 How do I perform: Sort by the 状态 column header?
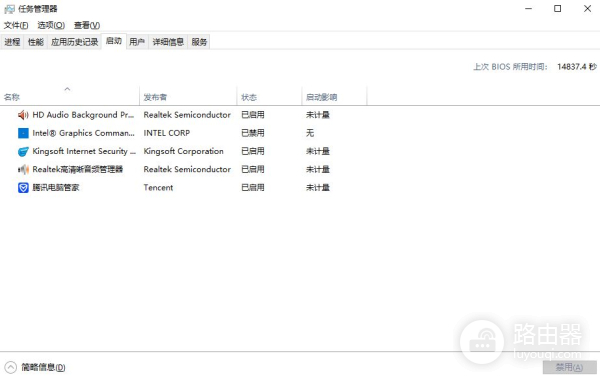pos(269,97)
